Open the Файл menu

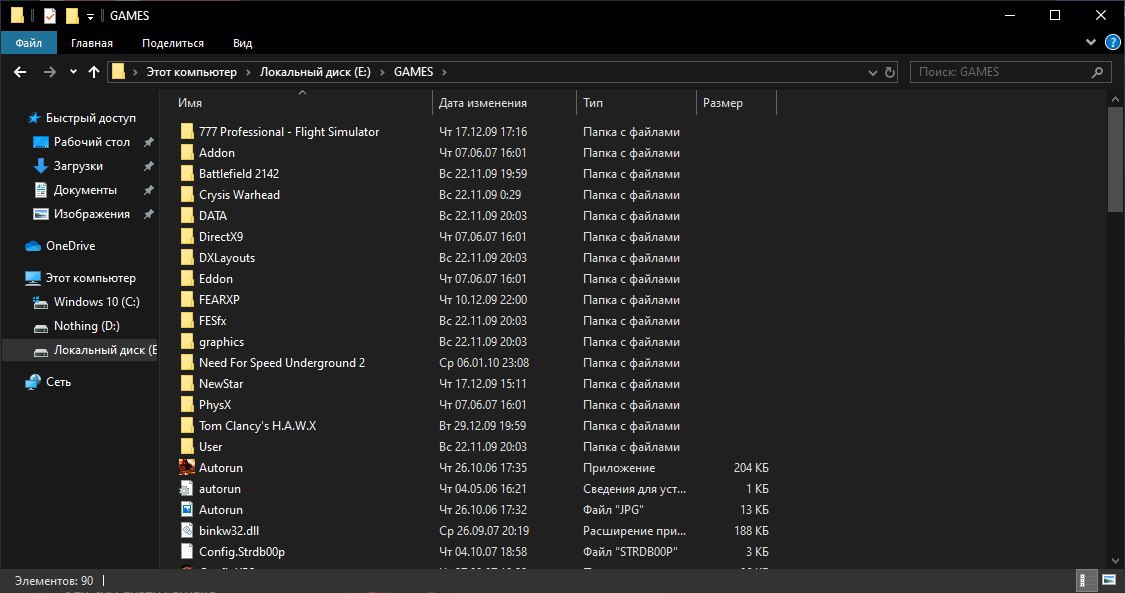tap(29, 43)
